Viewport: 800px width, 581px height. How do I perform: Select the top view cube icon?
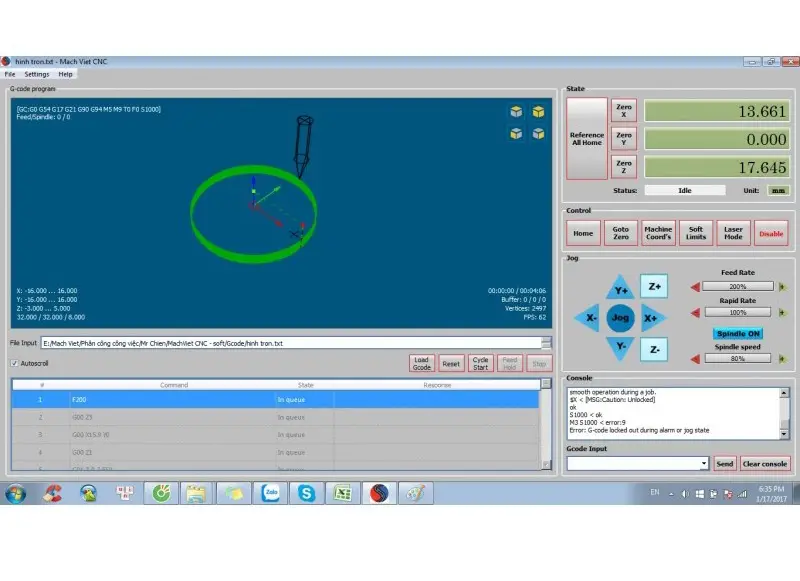click(x=516, y=111)
